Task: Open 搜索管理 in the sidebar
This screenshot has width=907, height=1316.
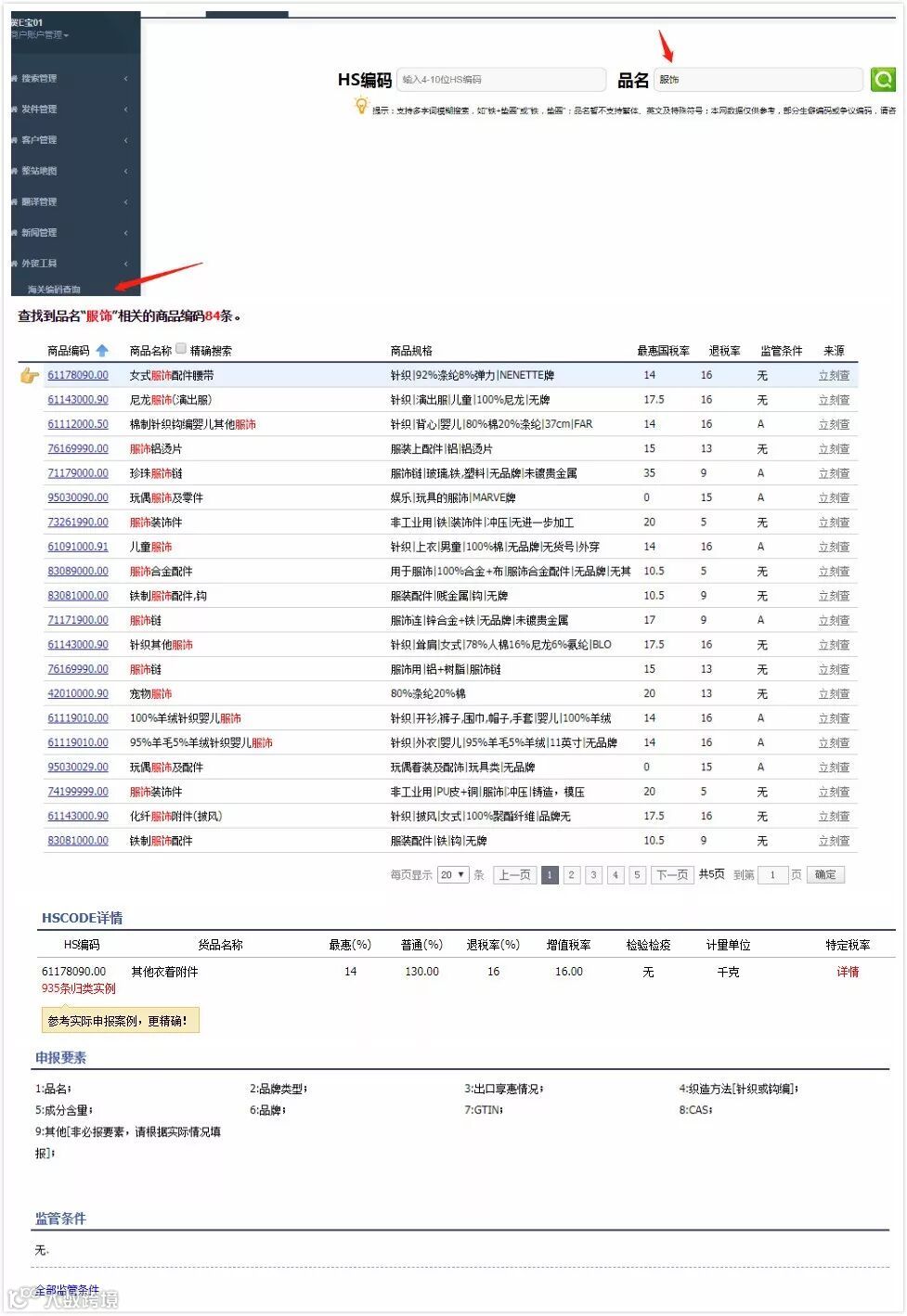Action: point(39,79)
